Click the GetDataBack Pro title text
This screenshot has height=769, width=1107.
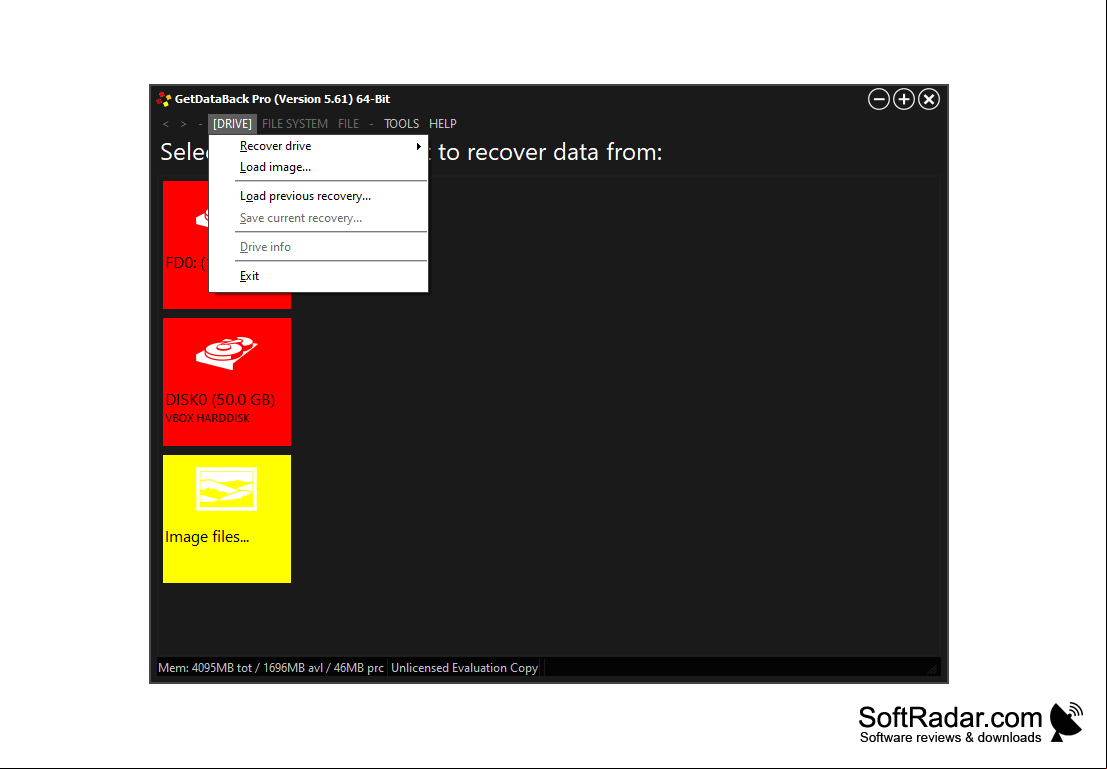pos(282,100)
